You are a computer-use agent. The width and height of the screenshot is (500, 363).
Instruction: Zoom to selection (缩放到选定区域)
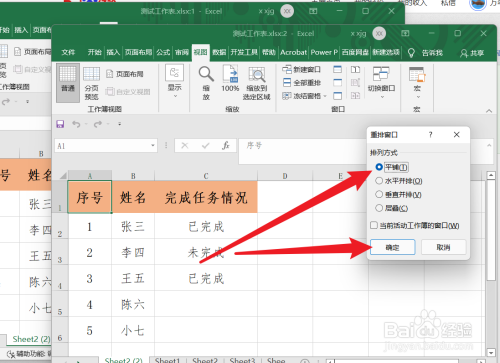256,82
